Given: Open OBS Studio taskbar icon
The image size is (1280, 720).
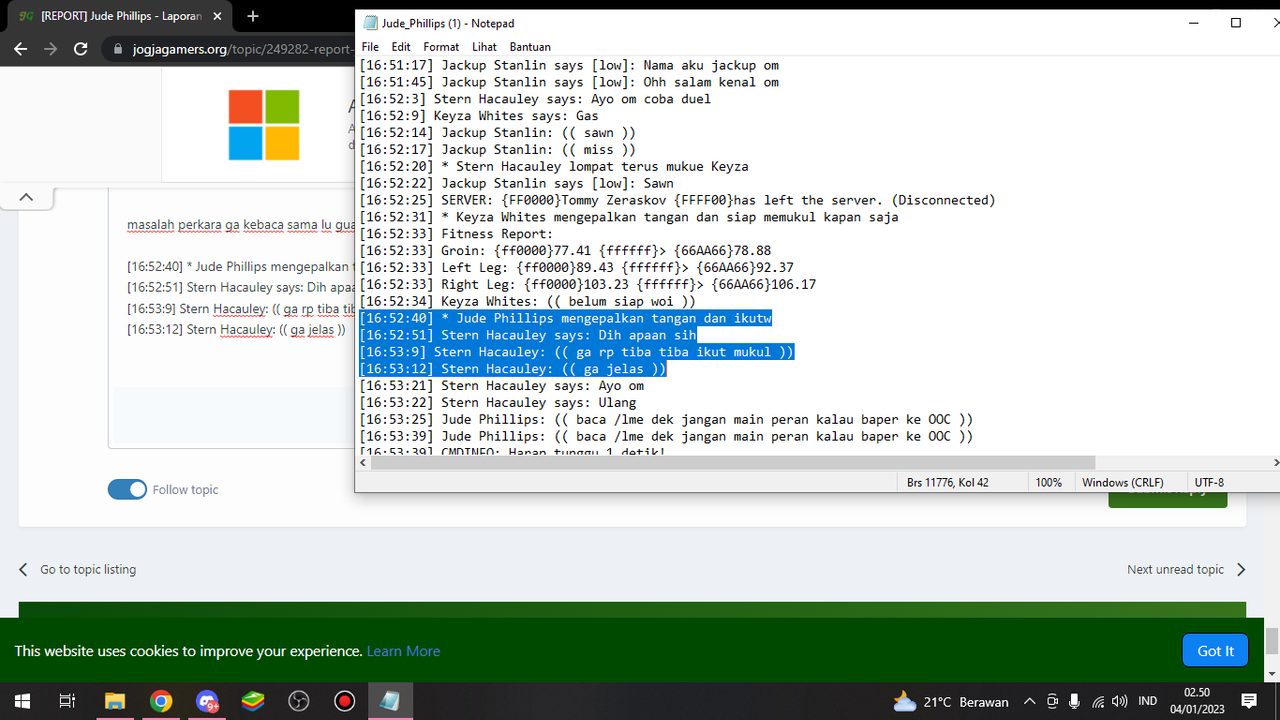Looking at the screenshot, I should tap(299, 701).
